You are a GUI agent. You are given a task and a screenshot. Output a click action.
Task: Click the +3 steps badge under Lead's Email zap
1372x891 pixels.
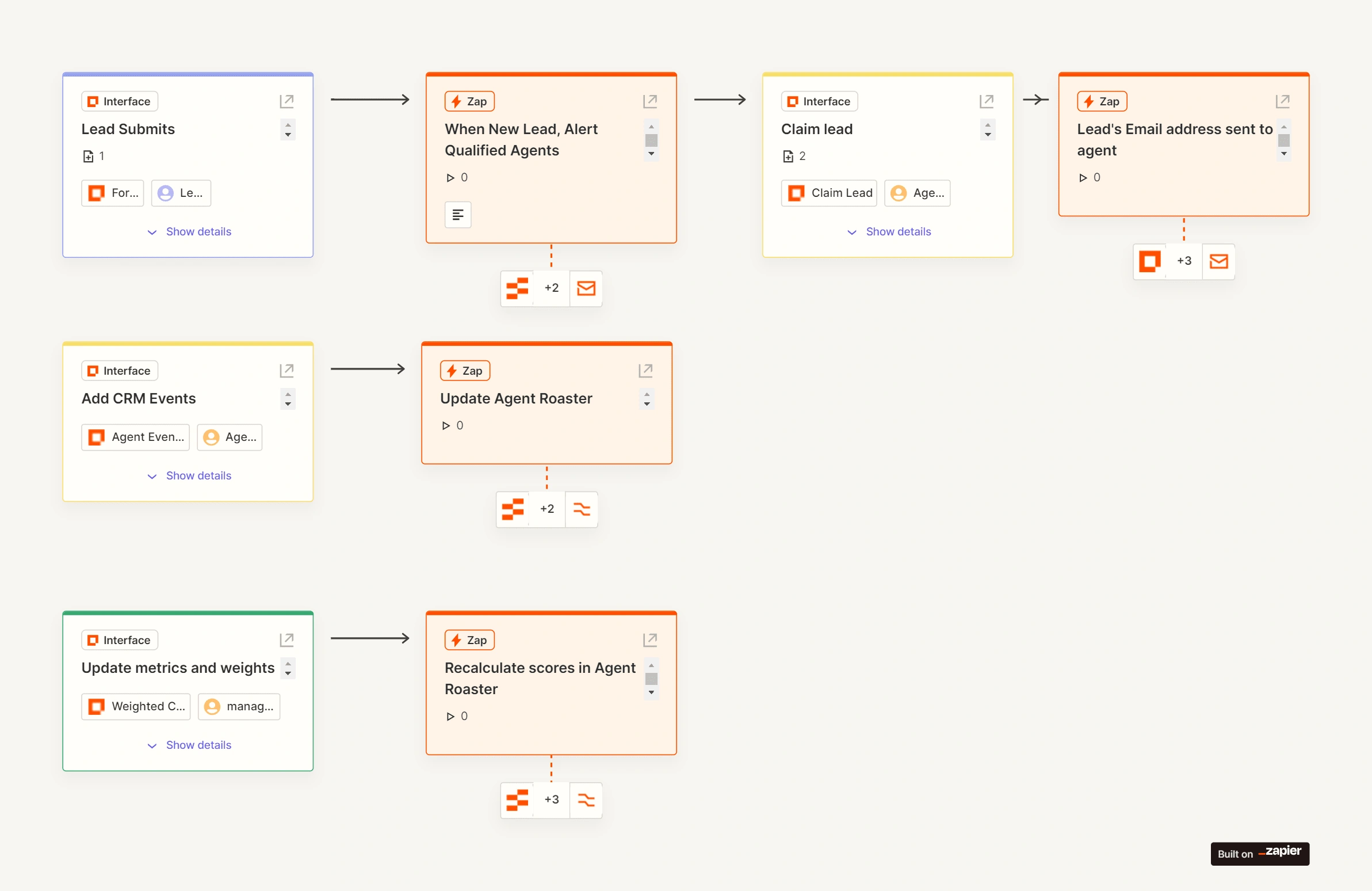(1183, 261)
